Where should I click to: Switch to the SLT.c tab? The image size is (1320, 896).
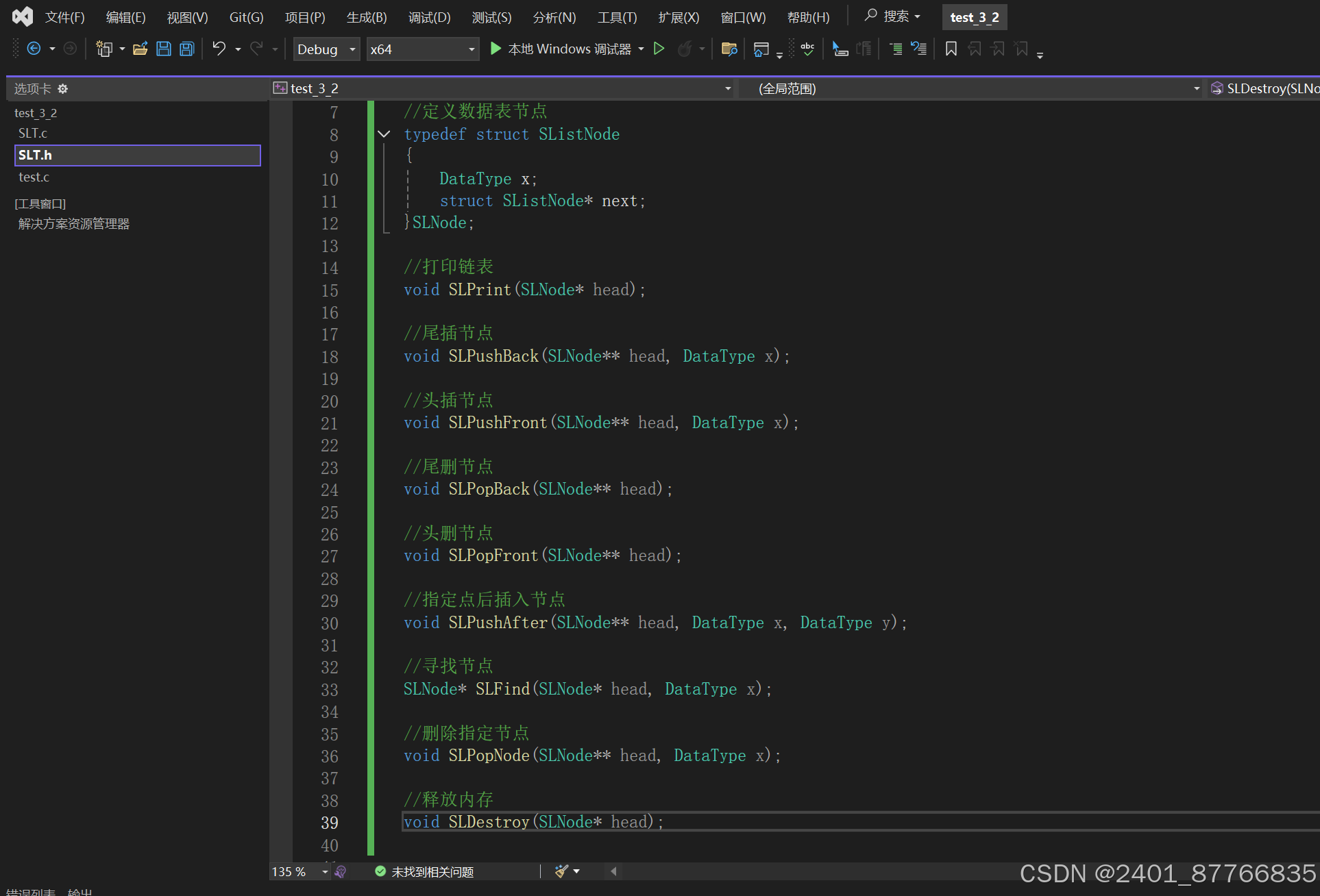tap(33, 133)
